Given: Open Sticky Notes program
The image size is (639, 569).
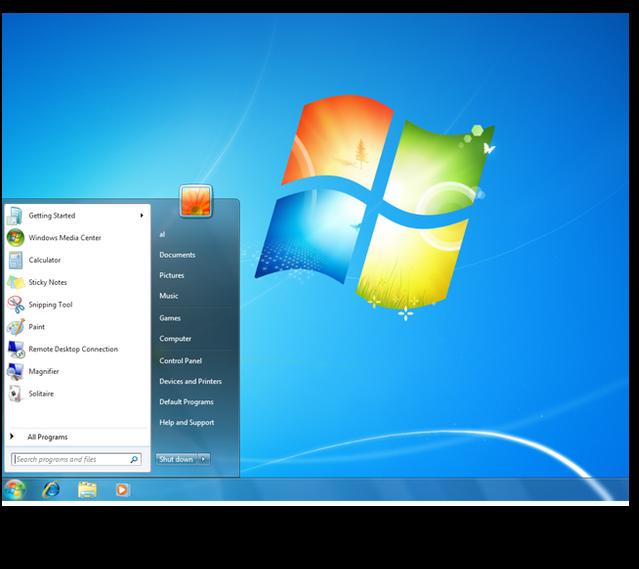Looking at the screenshot, I should pyautogui.click(x=47, y=282).
